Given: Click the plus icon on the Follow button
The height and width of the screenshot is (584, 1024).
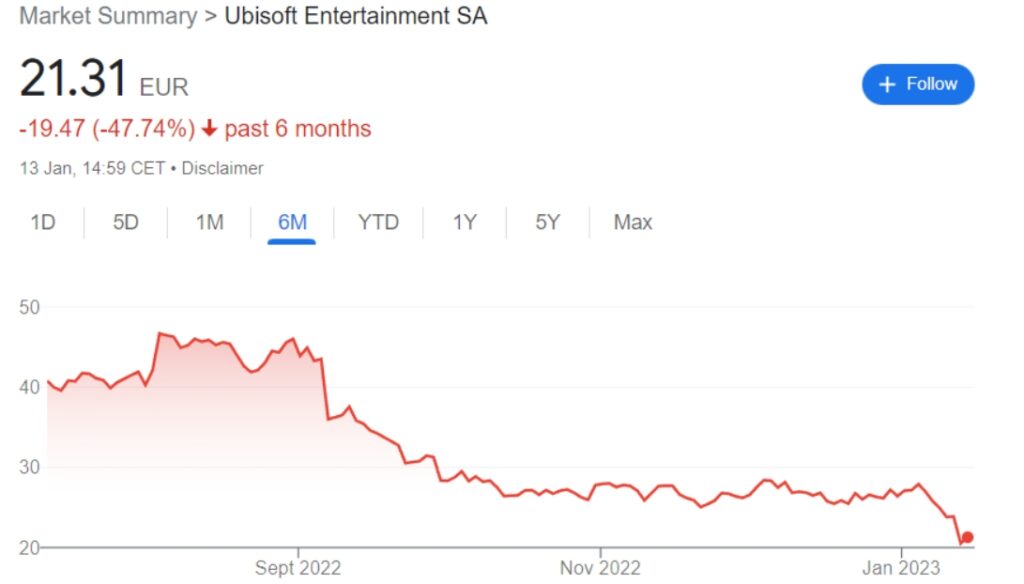Looking at the screenshot, I should point(887,84).
